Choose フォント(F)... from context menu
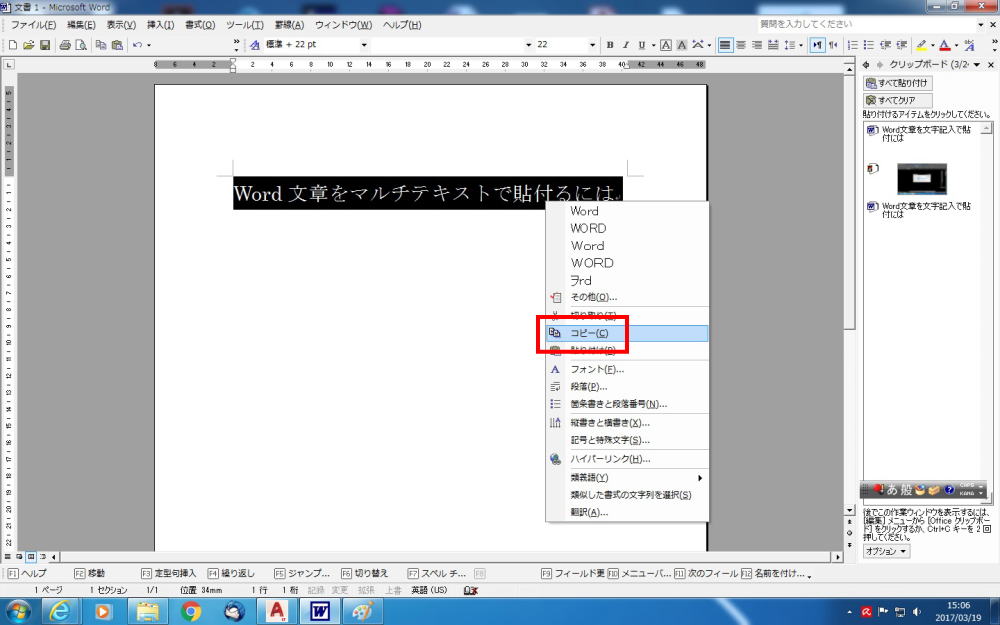1000x625 pixels. [x=627, y=369]
